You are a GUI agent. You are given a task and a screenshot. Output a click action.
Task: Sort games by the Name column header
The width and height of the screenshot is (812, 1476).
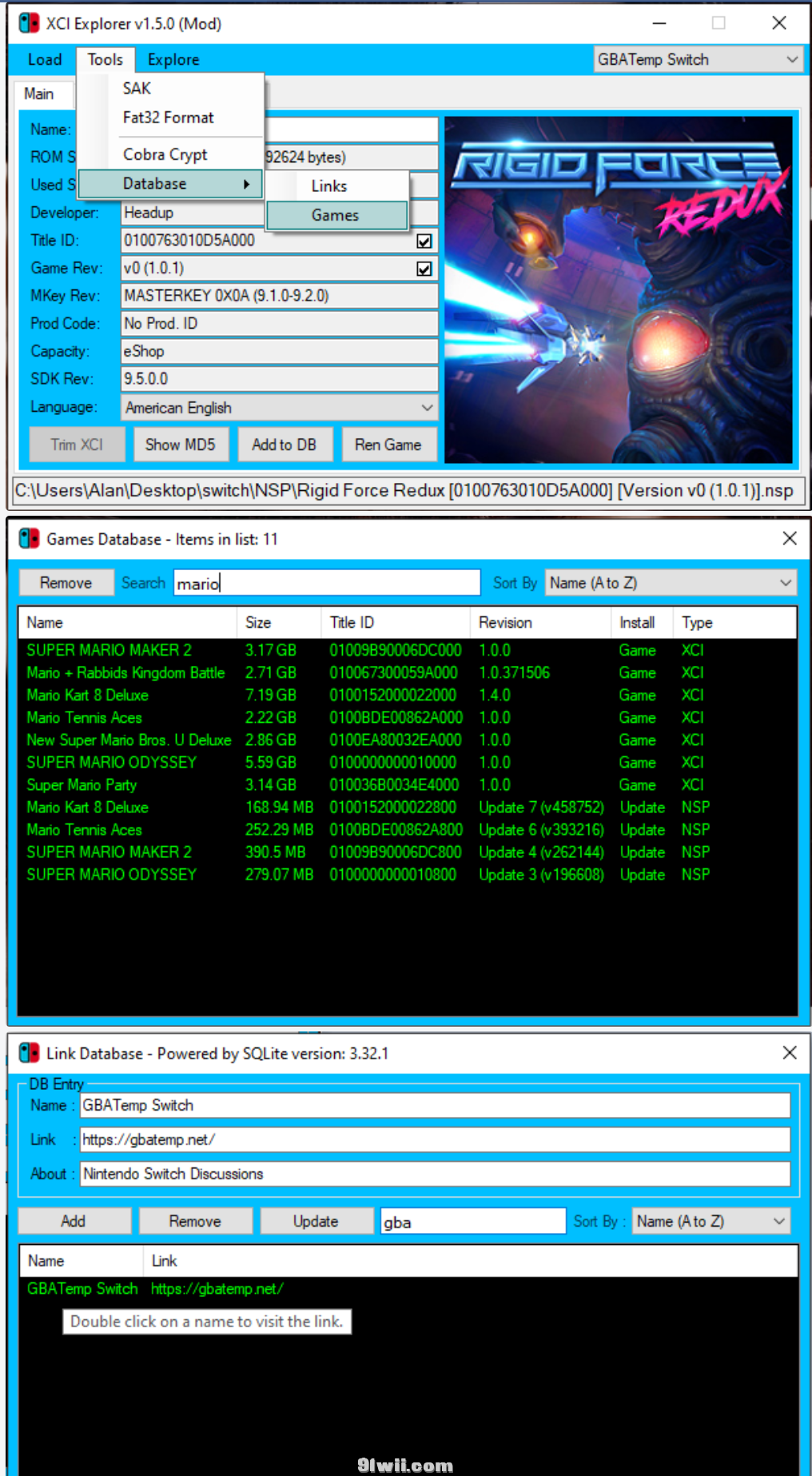(128, 622)
